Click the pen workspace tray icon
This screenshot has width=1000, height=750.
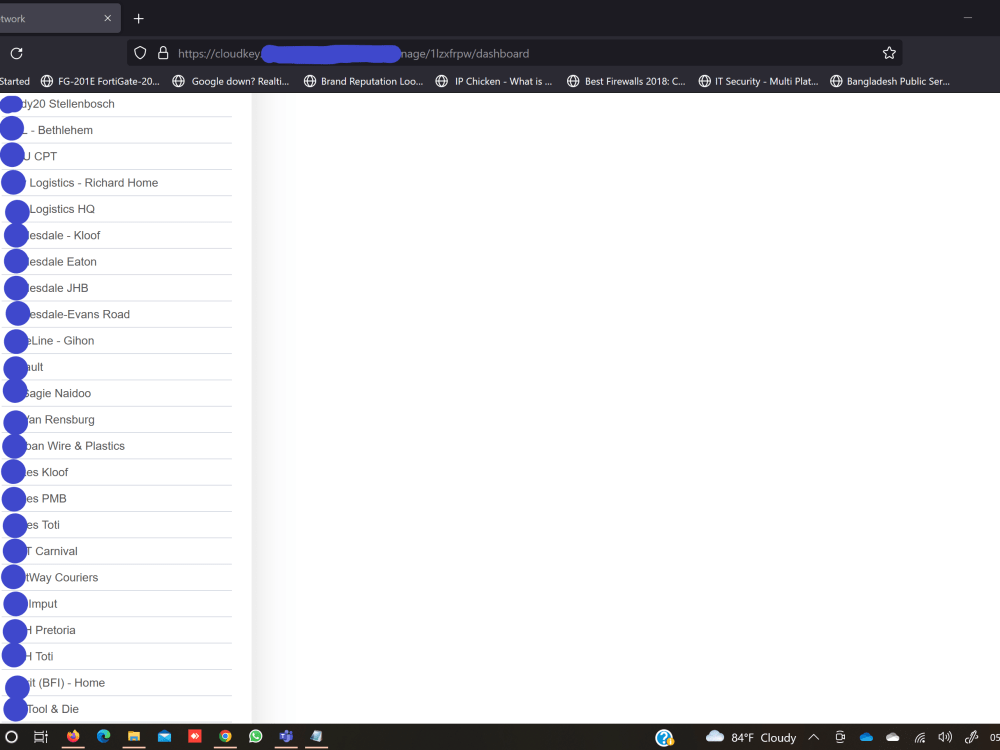971,737
